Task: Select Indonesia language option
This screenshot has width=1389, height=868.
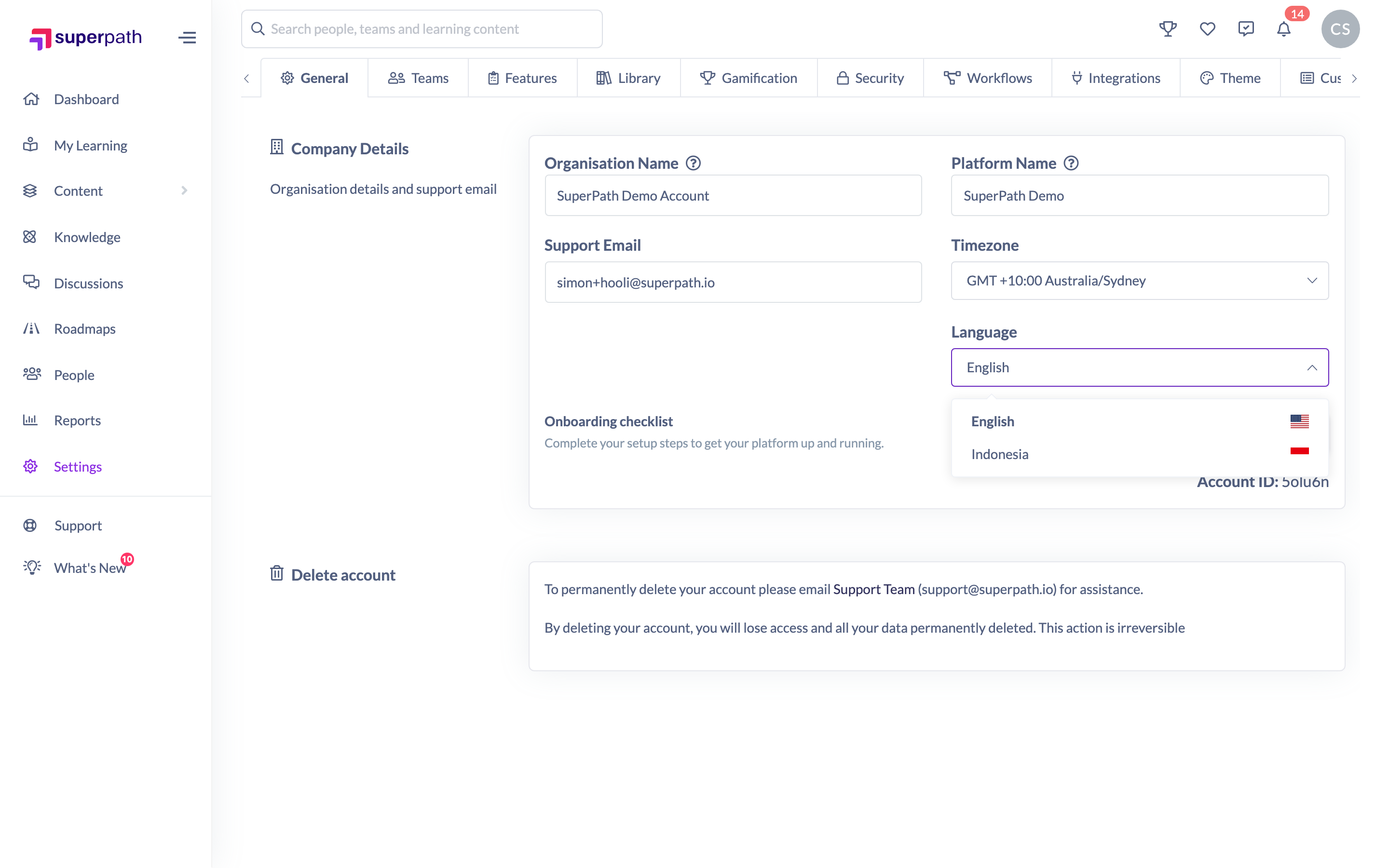Action: tap(1139, 454)
